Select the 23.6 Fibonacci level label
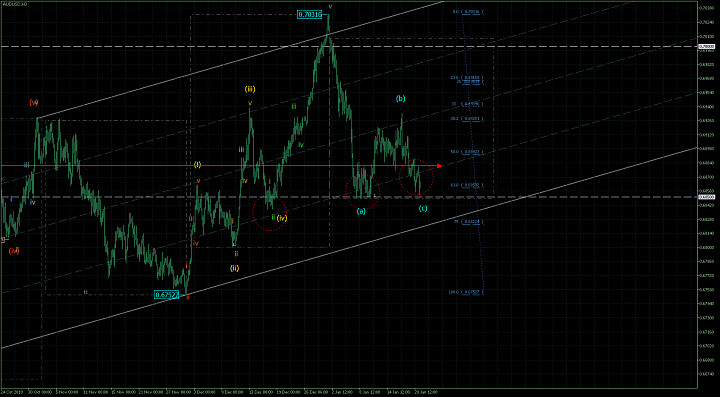This screenshot has width=720, height=397. pyautogui.click(x=466, y=78)
